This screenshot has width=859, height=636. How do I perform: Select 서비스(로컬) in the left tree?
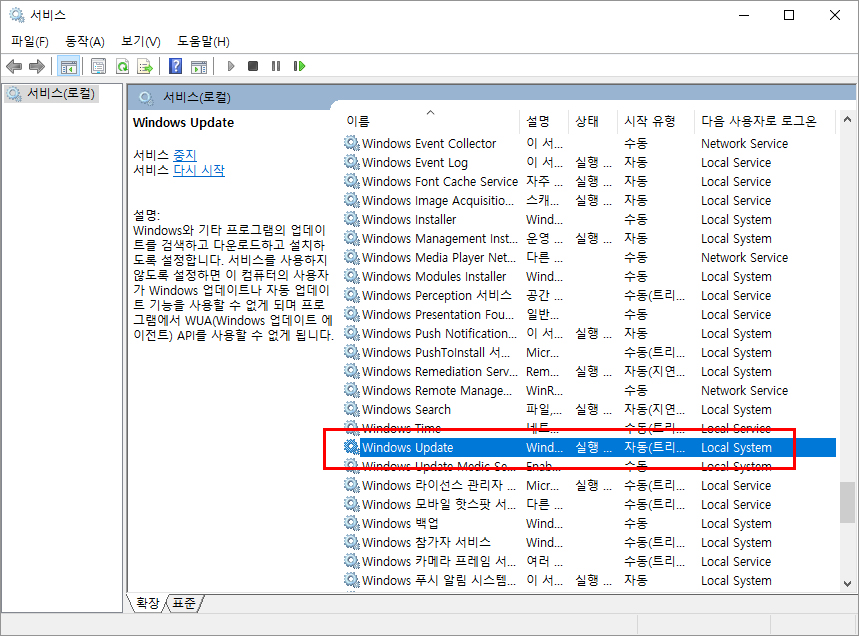click(53, 94)
